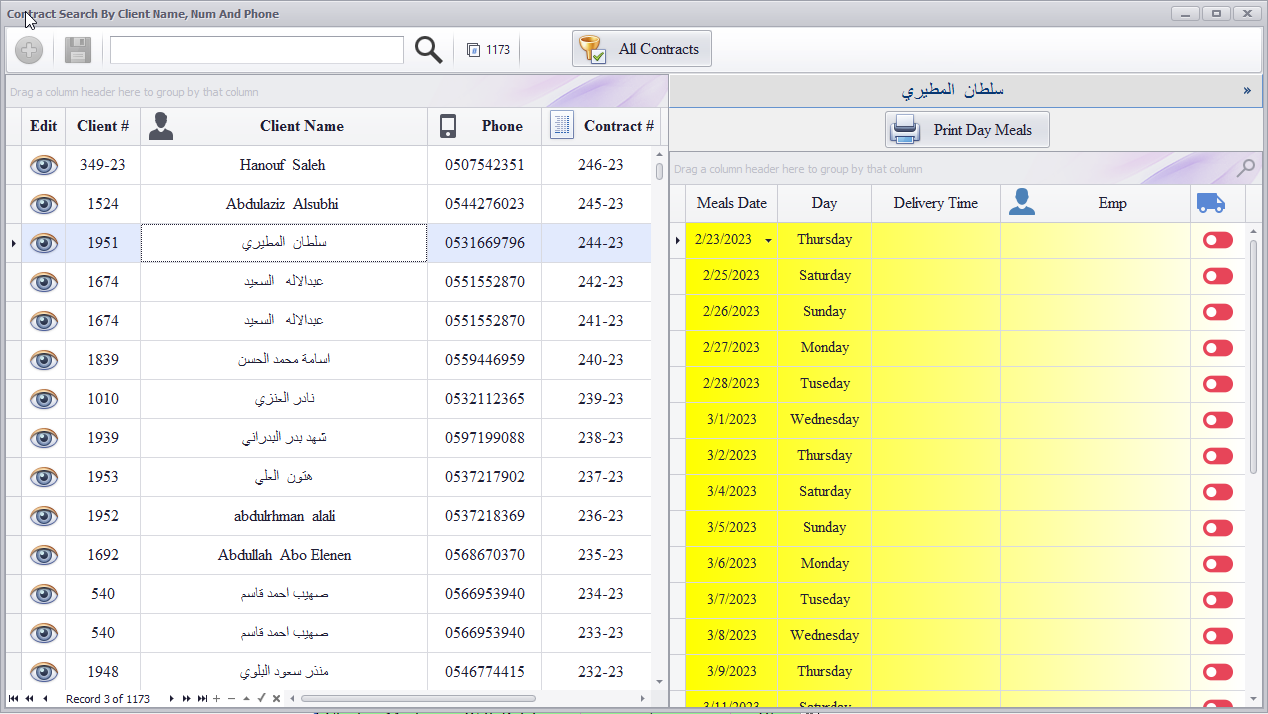Click the contracts grid horizontal scrollbar
Image resolution: width=1268 pixels, height=714 pixels.
coord(418,698)
